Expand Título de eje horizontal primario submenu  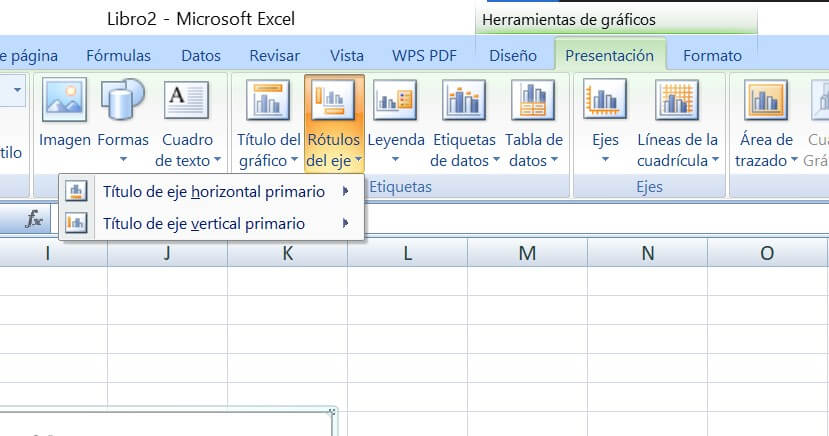pos(213,191)
